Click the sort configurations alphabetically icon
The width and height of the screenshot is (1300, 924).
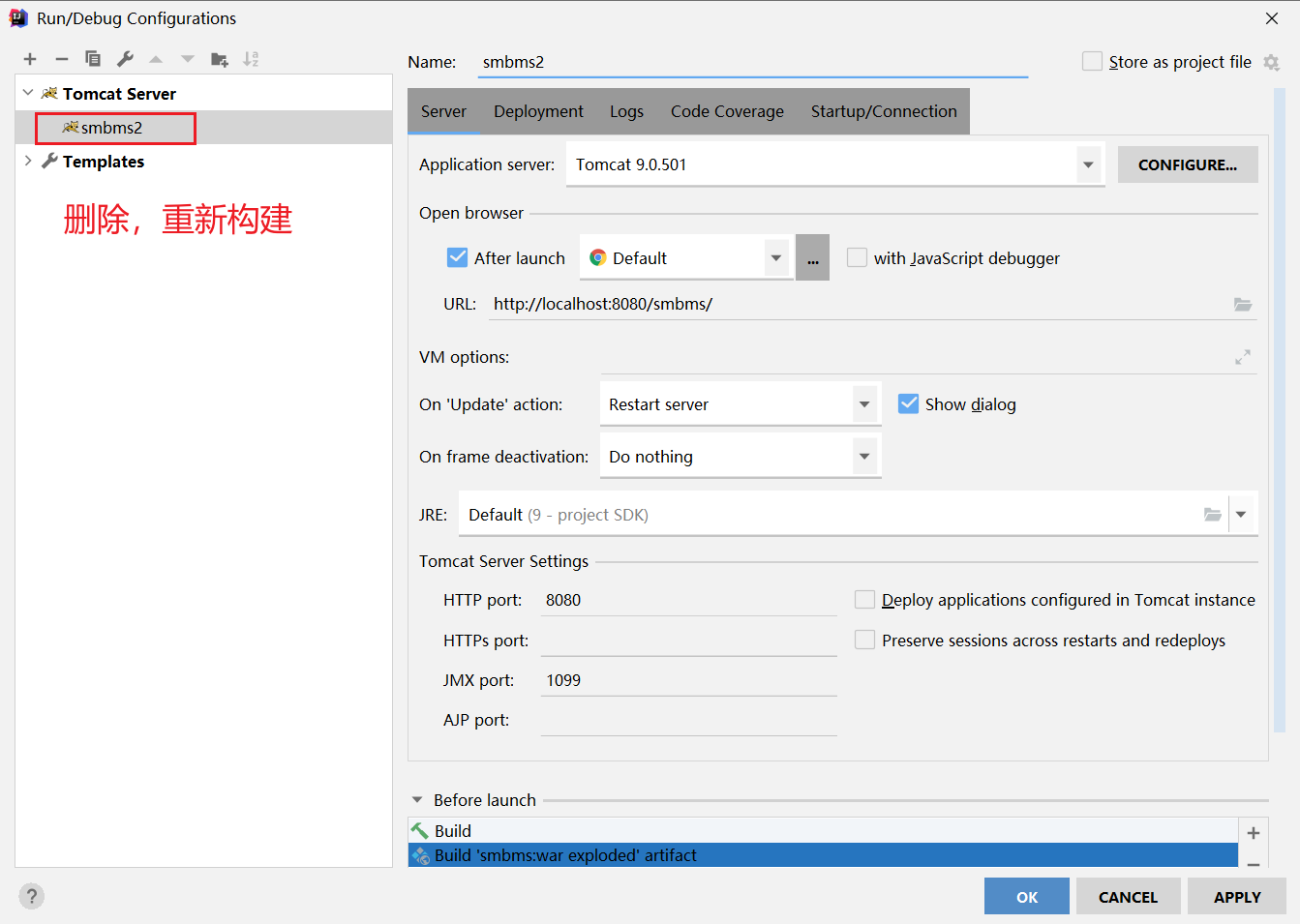point(251,59)
